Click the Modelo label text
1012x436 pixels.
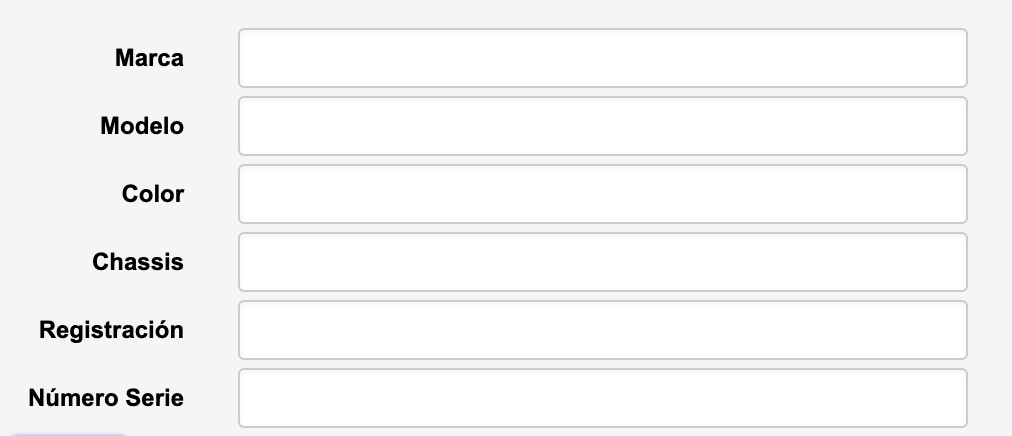click(x=142, y=126)
